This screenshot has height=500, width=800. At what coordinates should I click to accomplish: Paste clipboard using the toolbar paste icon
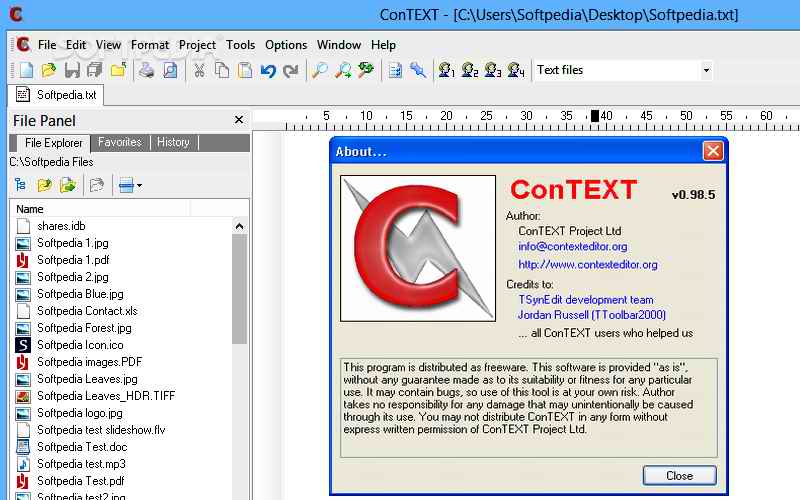245,70
